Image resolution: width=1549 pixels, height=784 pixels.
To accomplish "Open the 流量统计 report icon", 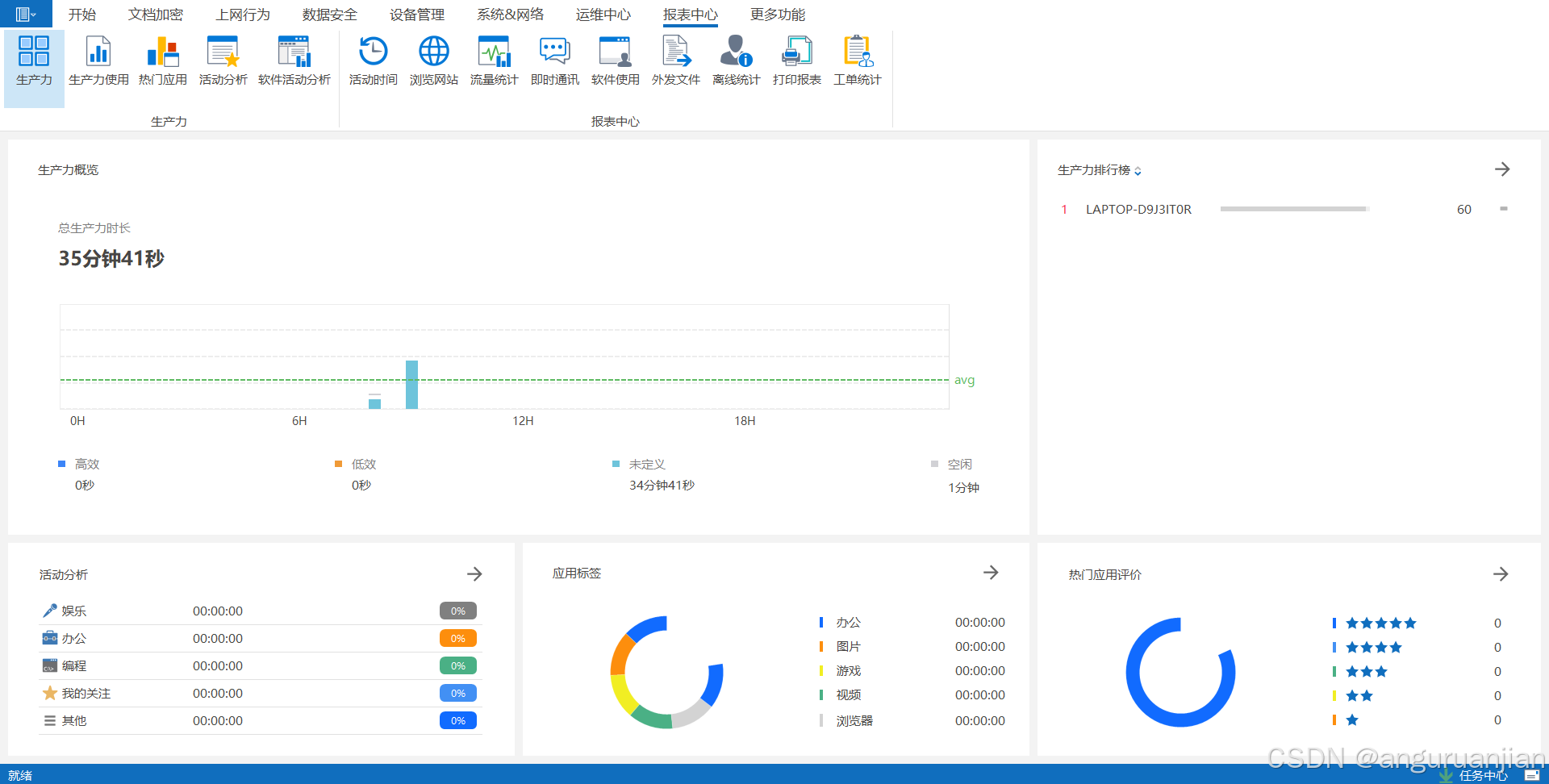I will [495, 62].
